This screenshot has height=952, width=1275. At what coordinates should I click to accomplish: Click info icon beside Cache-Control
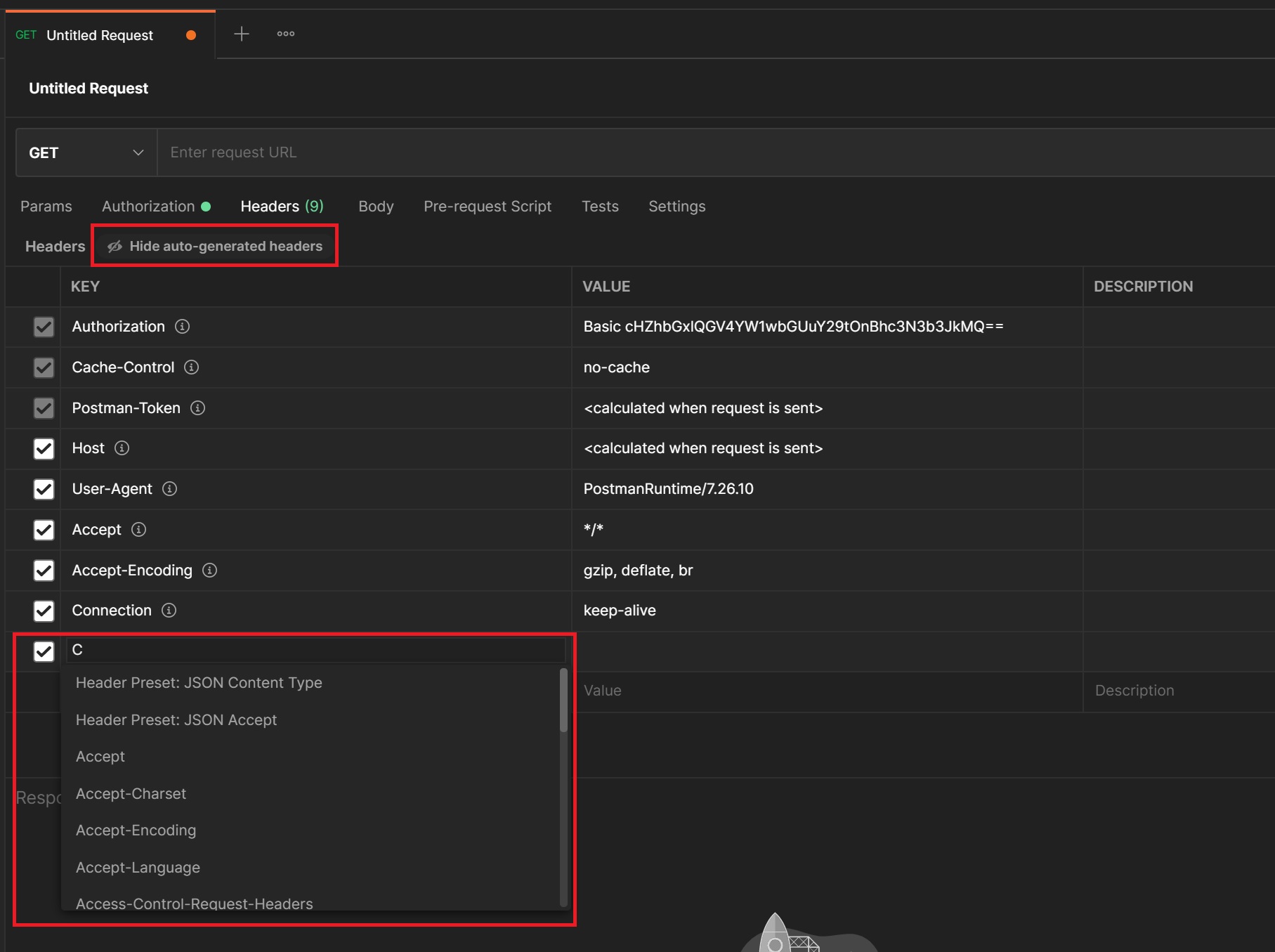[x=191, y=367]
